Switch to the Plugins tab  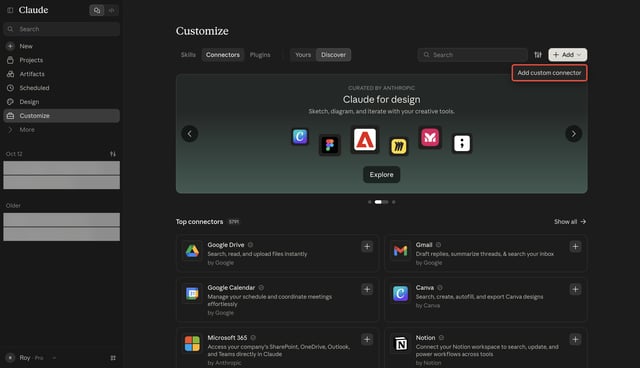[260, 55]
